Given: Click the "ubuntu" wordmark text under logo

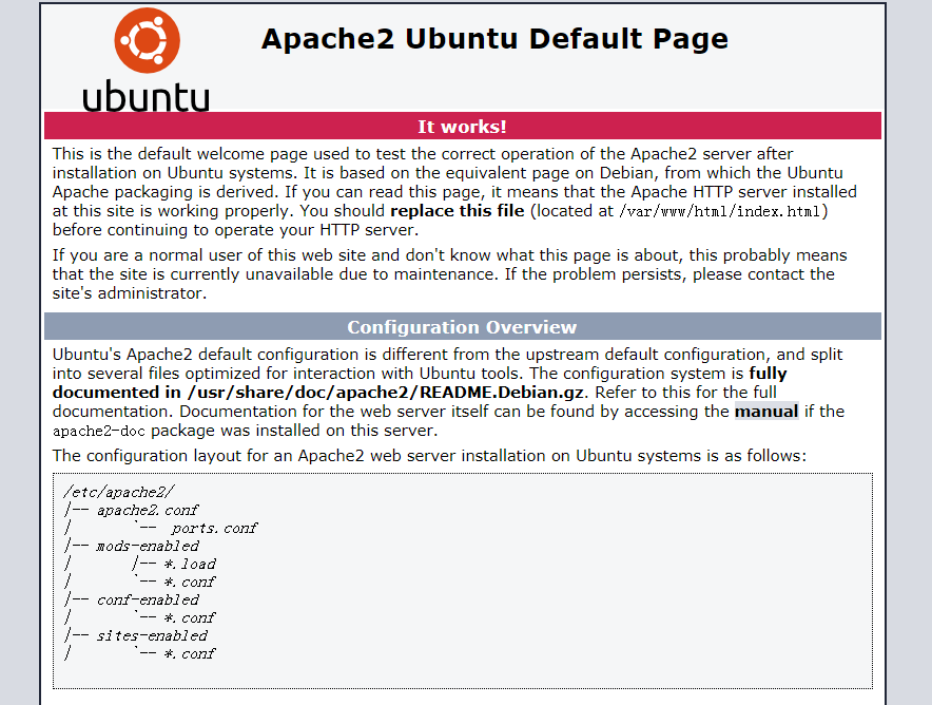Looking at the screenshot, I should point(146,96).
